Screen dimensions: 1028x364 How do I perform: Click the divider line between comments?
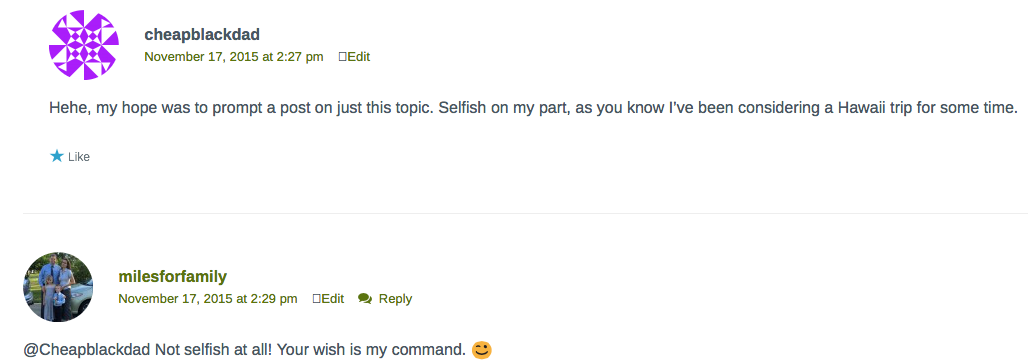coord(525,213)
